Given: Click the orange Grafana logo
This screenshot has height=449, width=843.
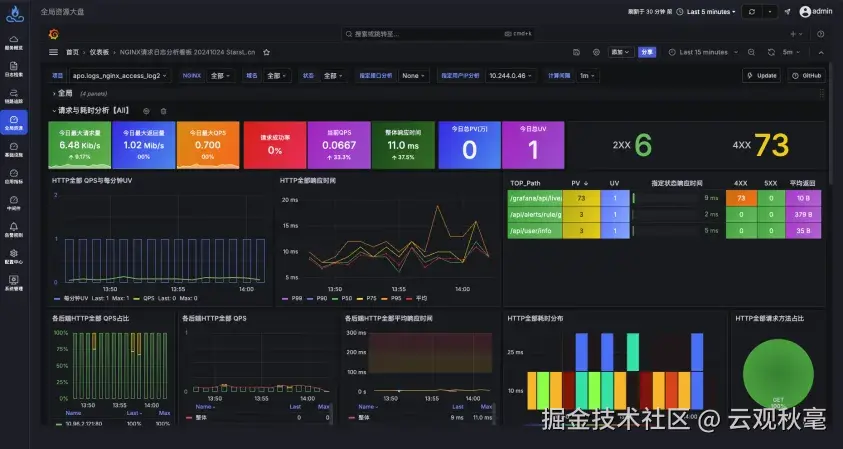Looking at the screenshot, I should point(54,34).
